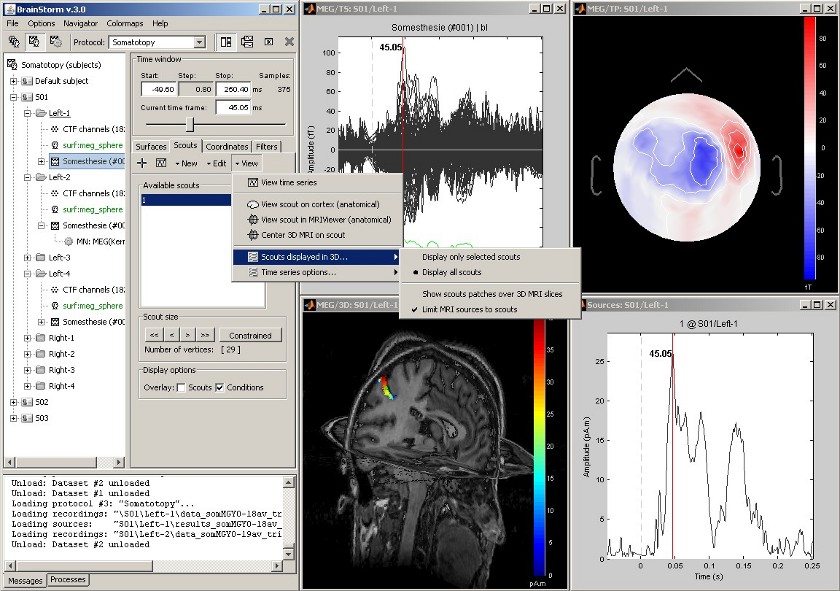Click the window layout icon beside Protocol dropdown

[225, 42]
